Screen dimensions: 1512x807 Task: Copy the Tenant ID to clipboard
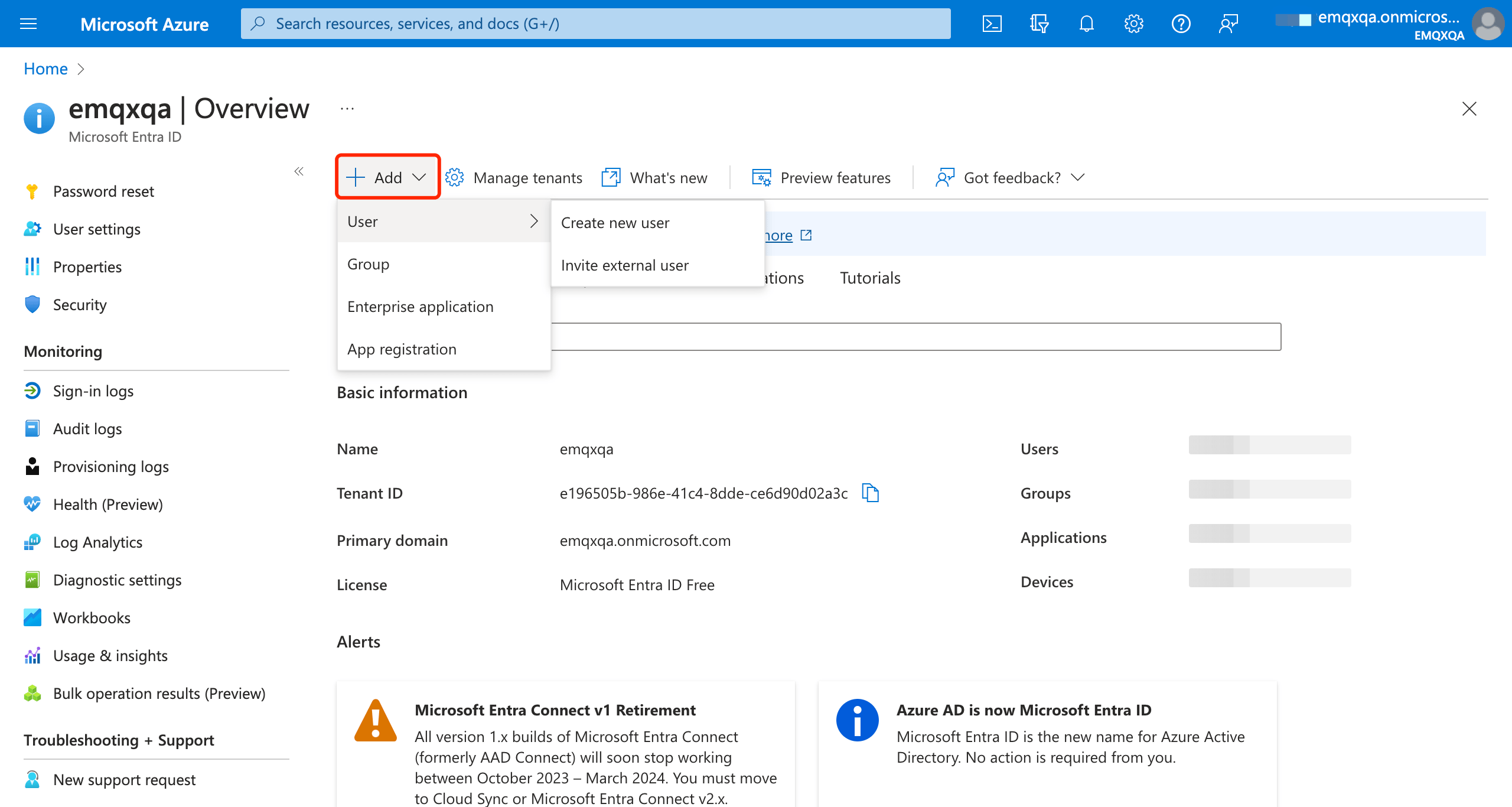(870, 493)
